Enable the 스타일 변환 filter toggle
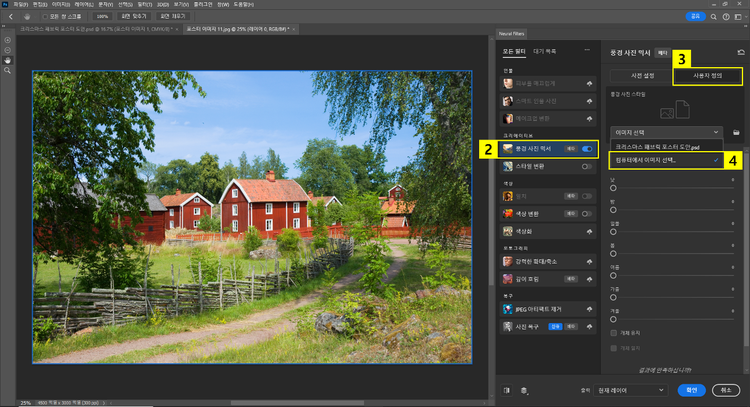Image resolution: width=750 pixels, height=407 pixels. (x=587, y=166)
